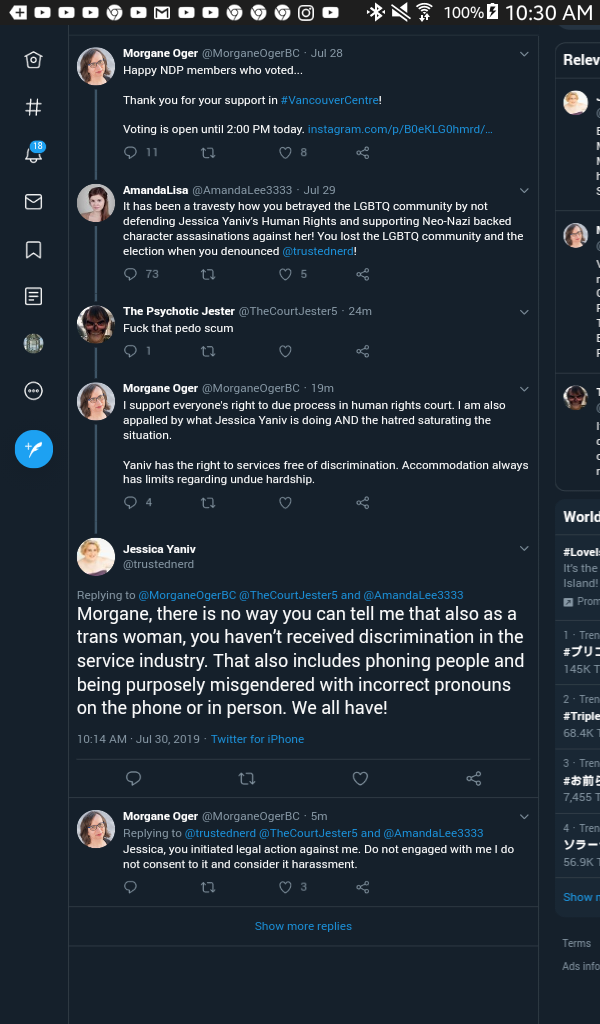Open chevron menu on Morgane Oger's 5m reply
600x1024 pixels.
[524, 816]
